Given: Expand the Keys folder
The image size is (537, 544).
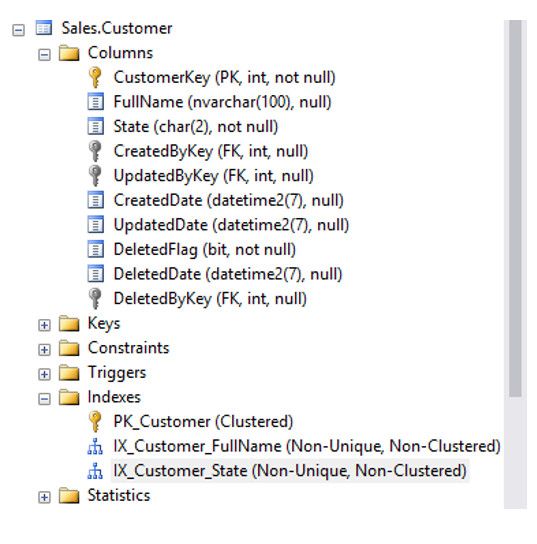Looking at the screenshot, I should click(x=44, y=325).
